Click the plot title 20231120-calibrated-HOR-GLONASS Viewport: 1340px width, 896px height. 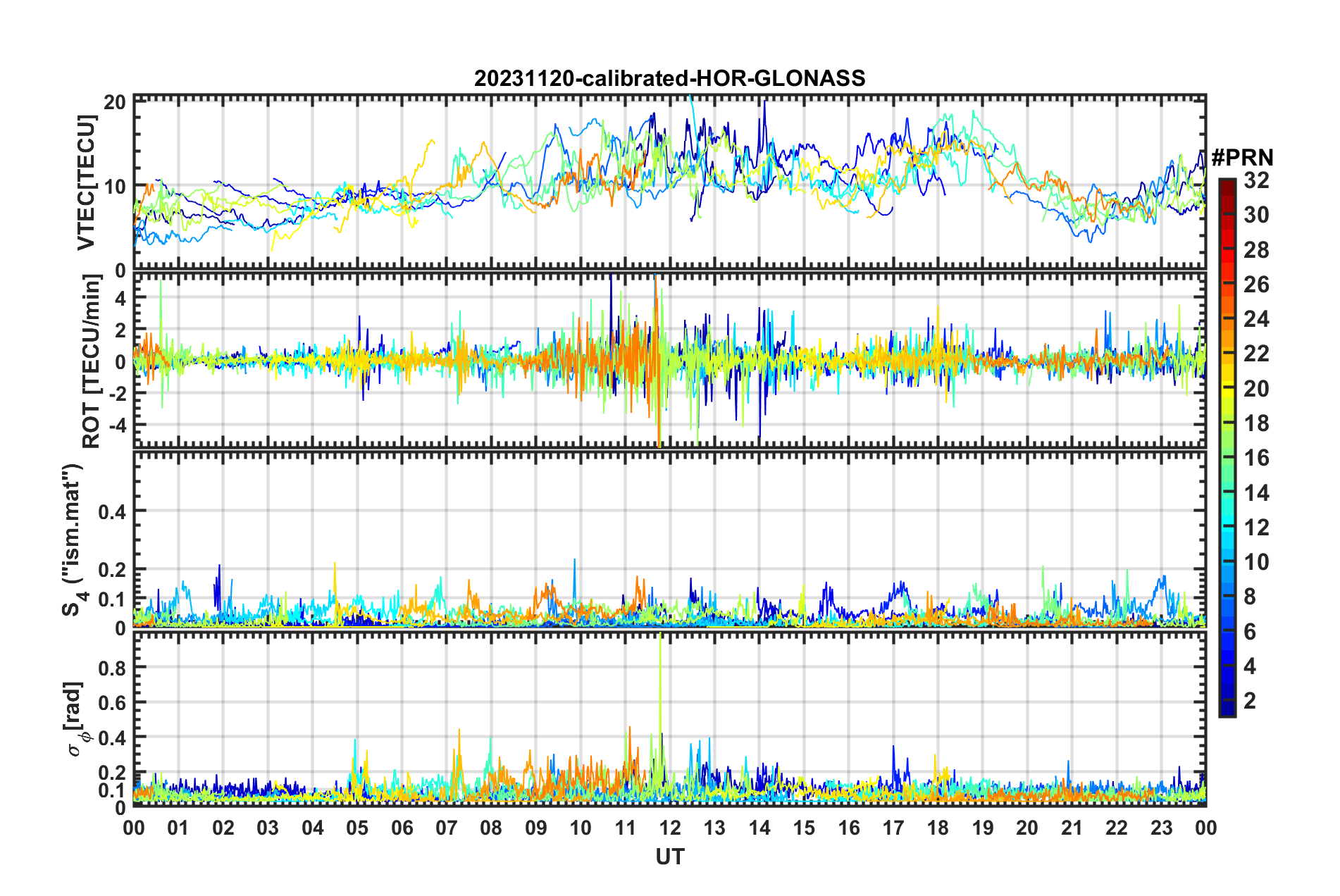669,78
